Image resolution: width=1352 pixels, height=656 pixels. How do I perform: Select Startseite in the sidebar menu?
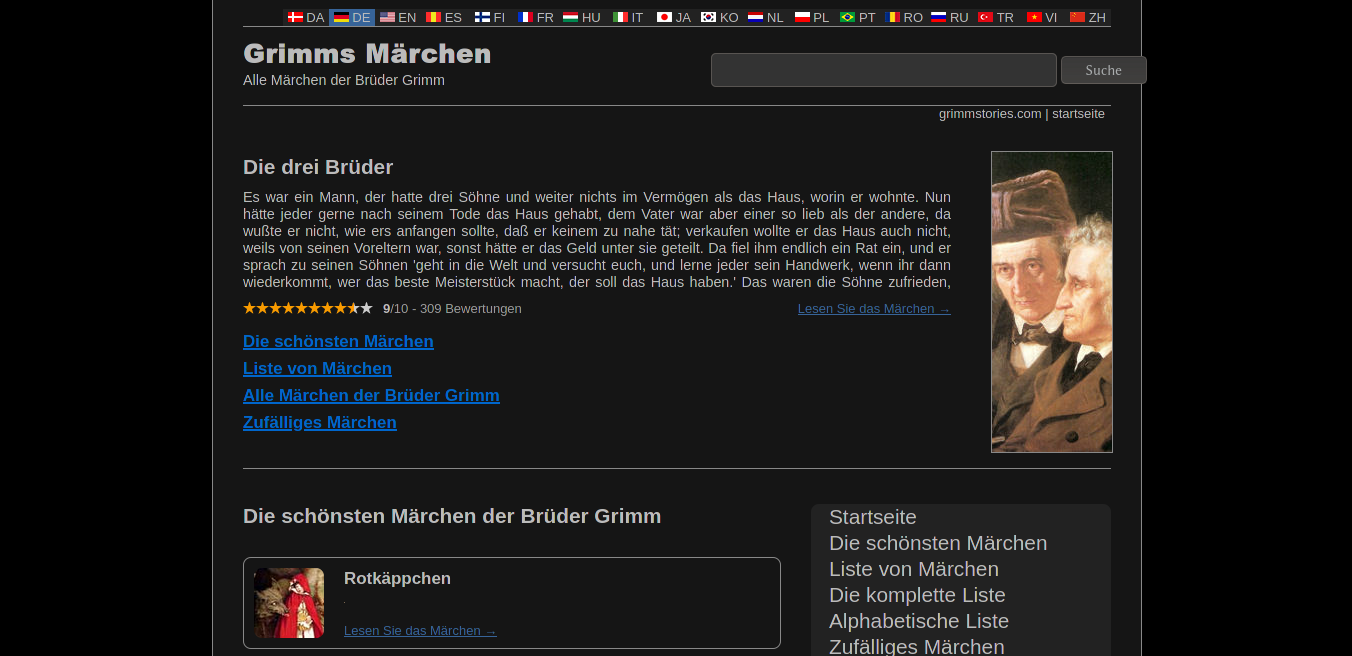tap(873, 517)
